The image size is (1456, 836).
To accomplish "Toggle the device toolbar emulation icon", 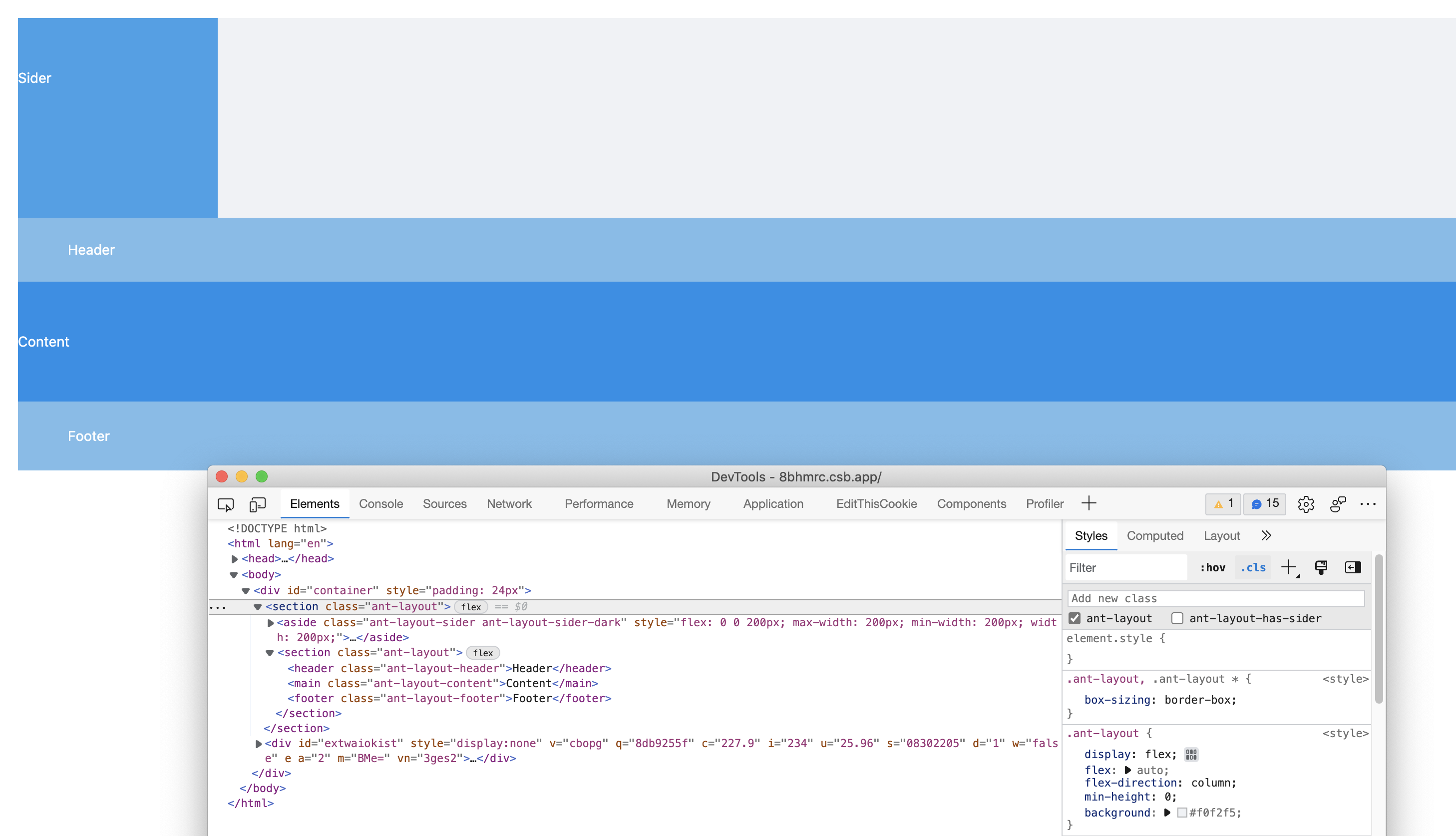I will pyautogui.click(x=257, y=504).
